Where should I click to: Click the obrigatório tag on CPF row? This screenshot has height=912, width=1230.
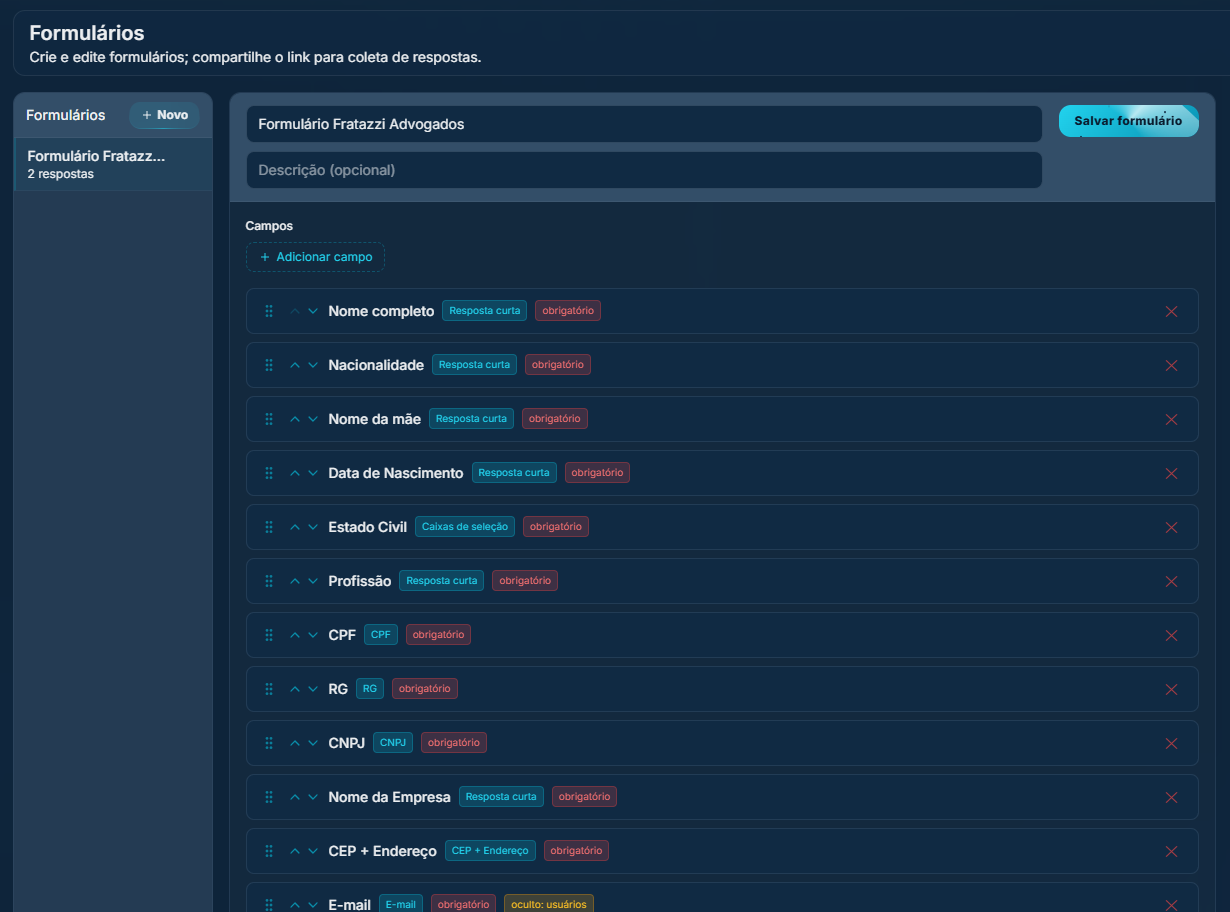[x=438, y=634]
